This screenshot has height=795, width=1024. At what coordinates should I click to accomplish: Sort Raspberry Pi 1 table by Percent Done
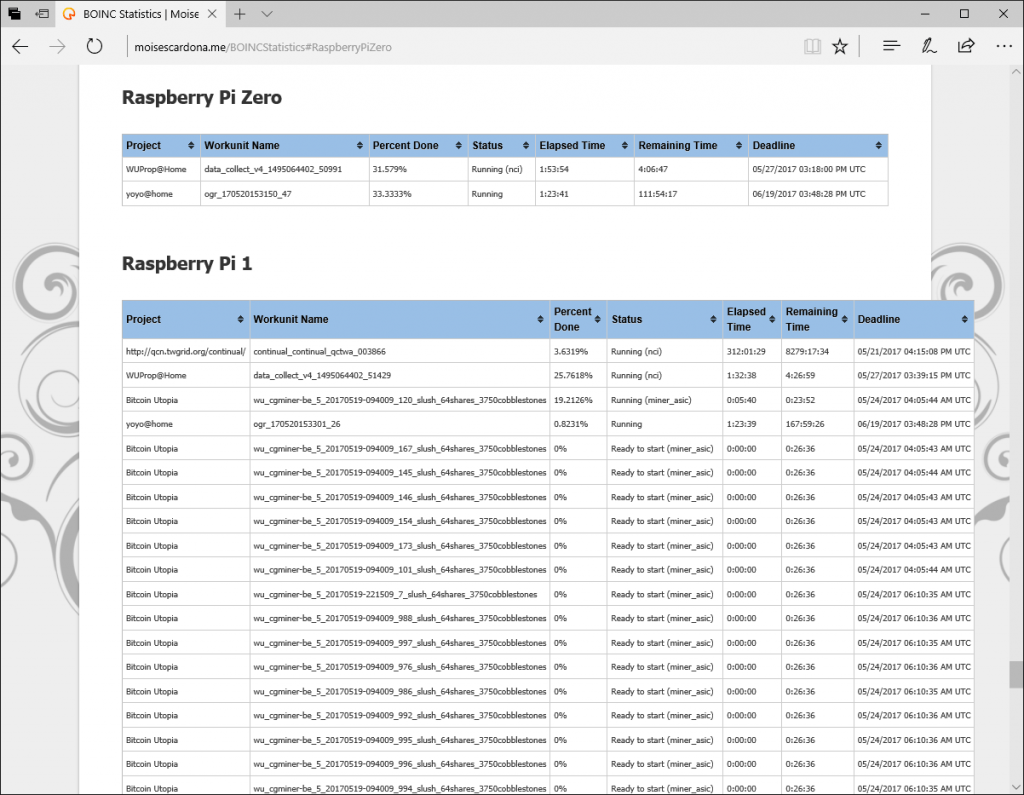[x=578, y=319]
